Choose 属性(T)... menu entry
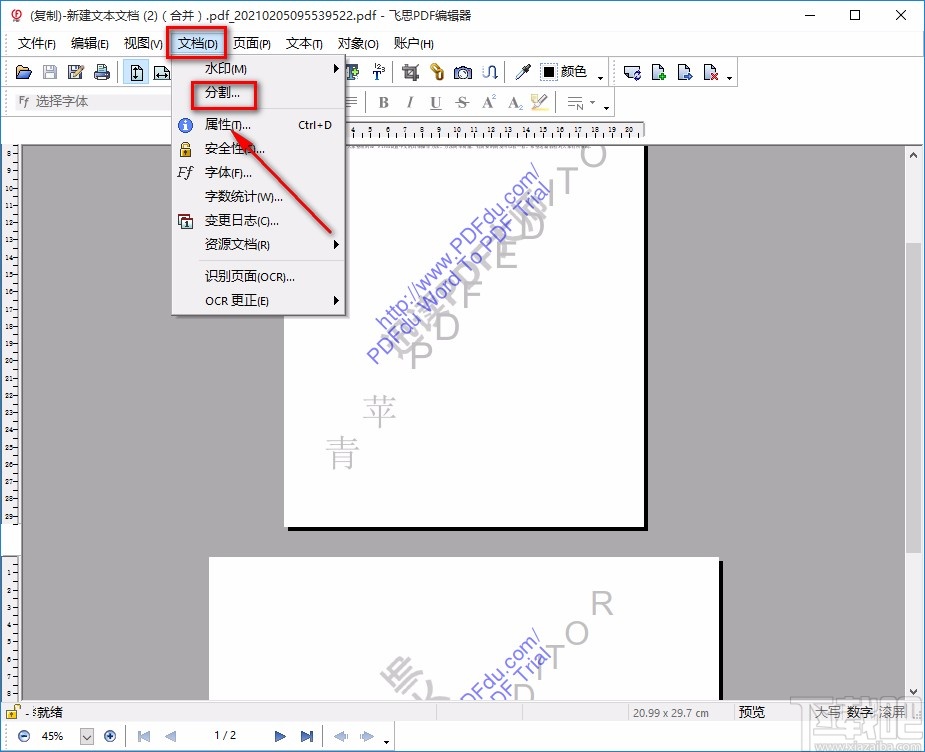Viewport: 925px width, 752px height. pos(258,124)
